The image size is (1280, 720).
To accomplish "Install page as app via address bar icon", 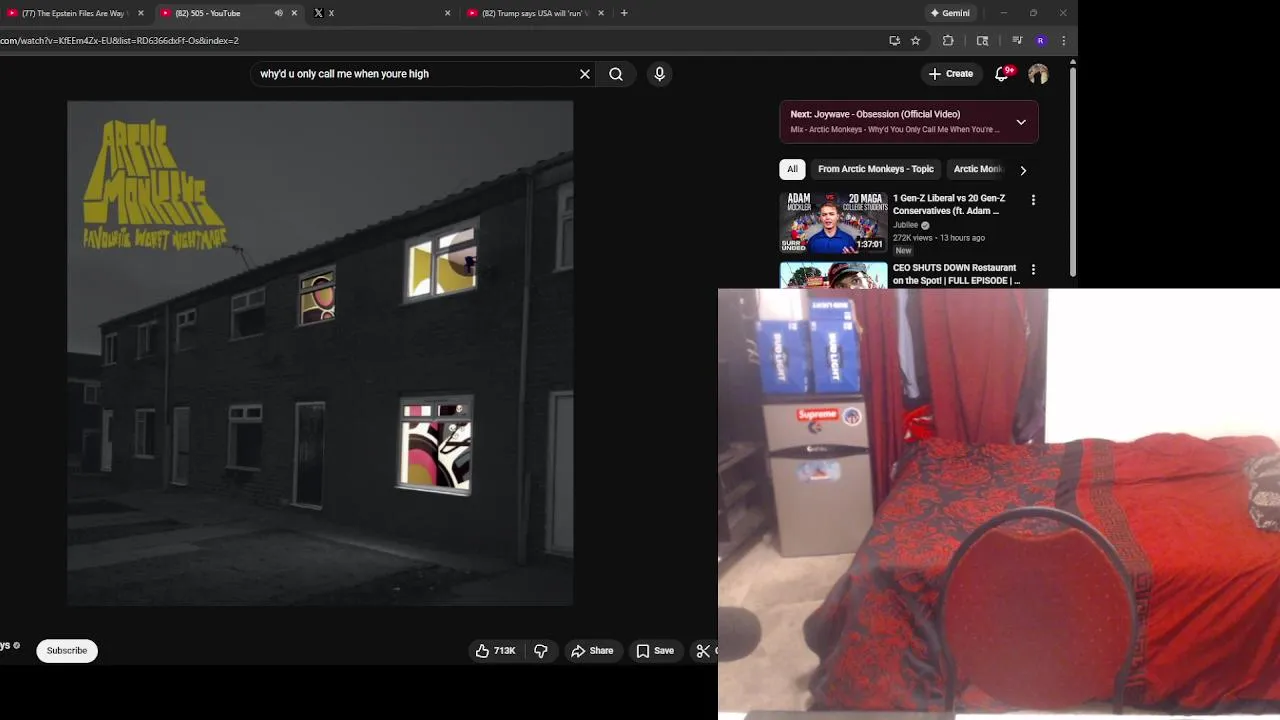I will point(894,41).
